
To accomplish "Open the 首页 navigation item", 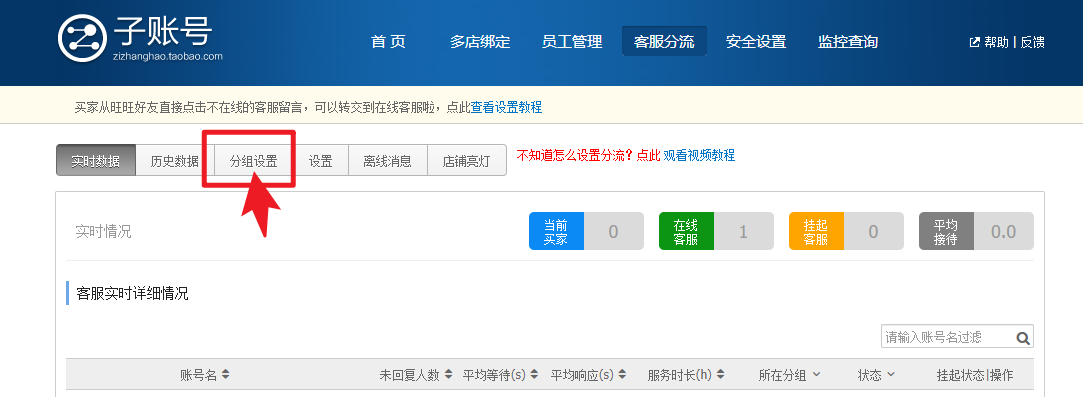I will 388,41.
